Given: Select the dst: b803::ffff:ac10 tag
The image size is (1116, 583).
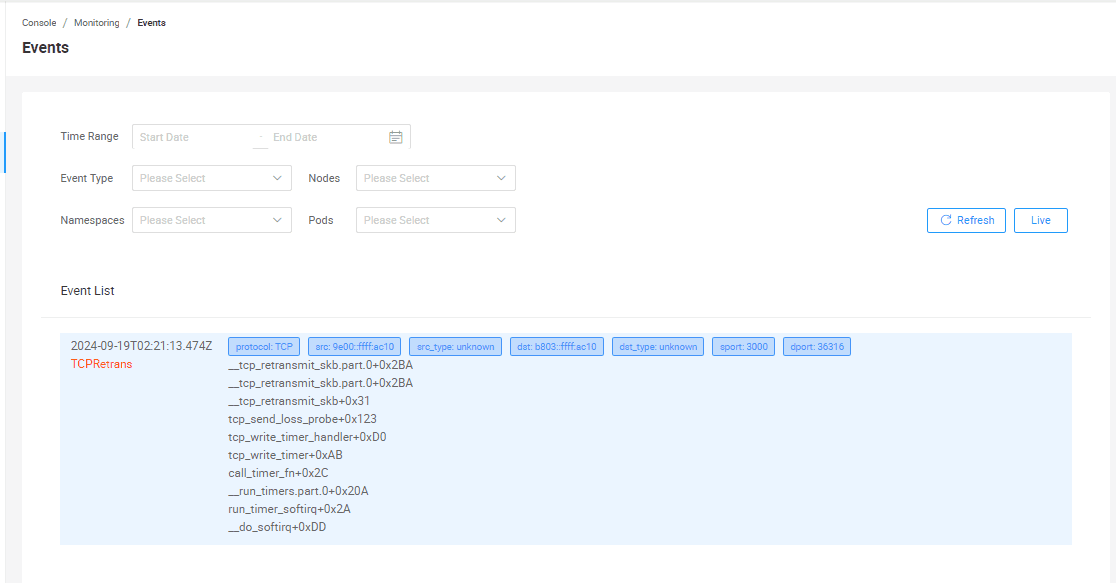Looking at the screenshot, I should 556,347.
